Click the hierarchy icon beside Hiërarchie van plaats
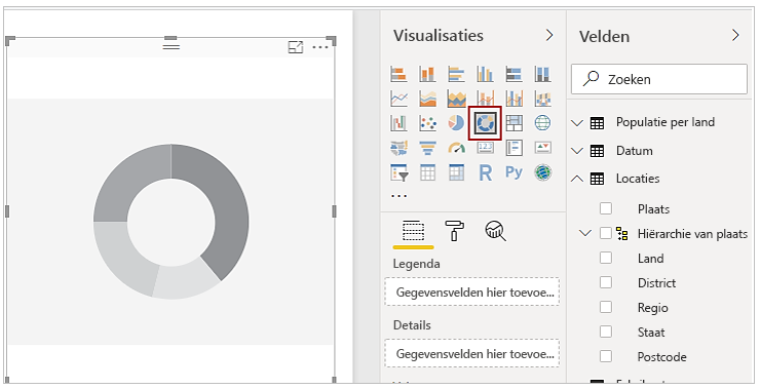The width and height of the screenshot is (760, 389). pyautogui.click(x=622, y=233)
